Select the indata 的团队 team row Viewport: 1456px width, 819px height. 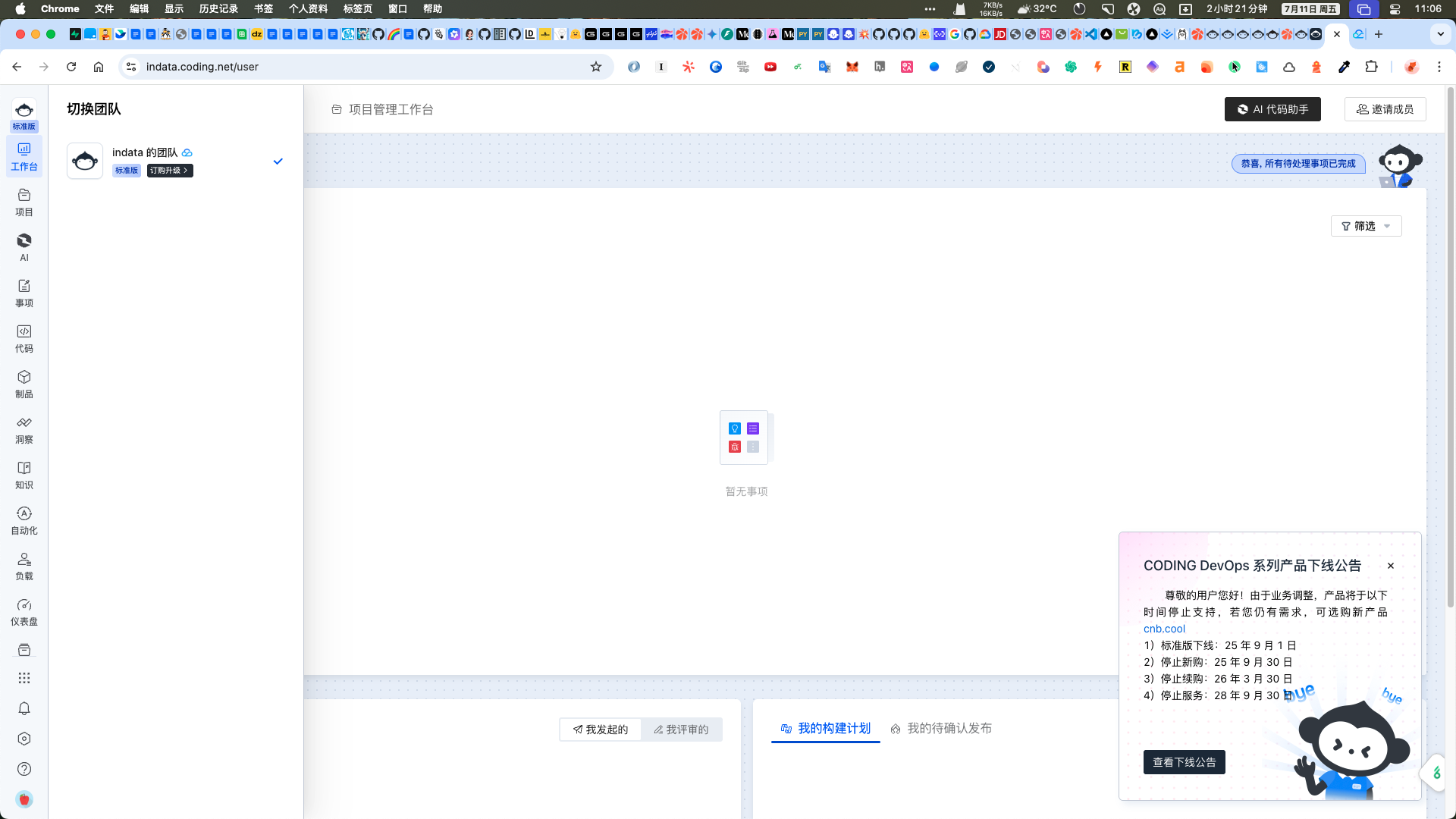tap(176, 161)
